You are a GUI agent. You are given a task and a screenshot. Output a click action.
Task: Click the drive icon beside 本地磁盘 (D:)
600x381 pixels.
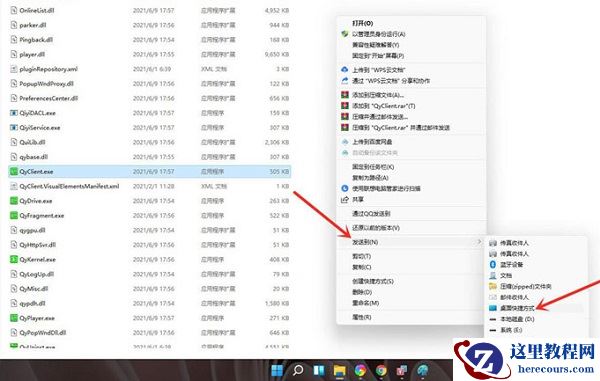(x=493, y=319)
